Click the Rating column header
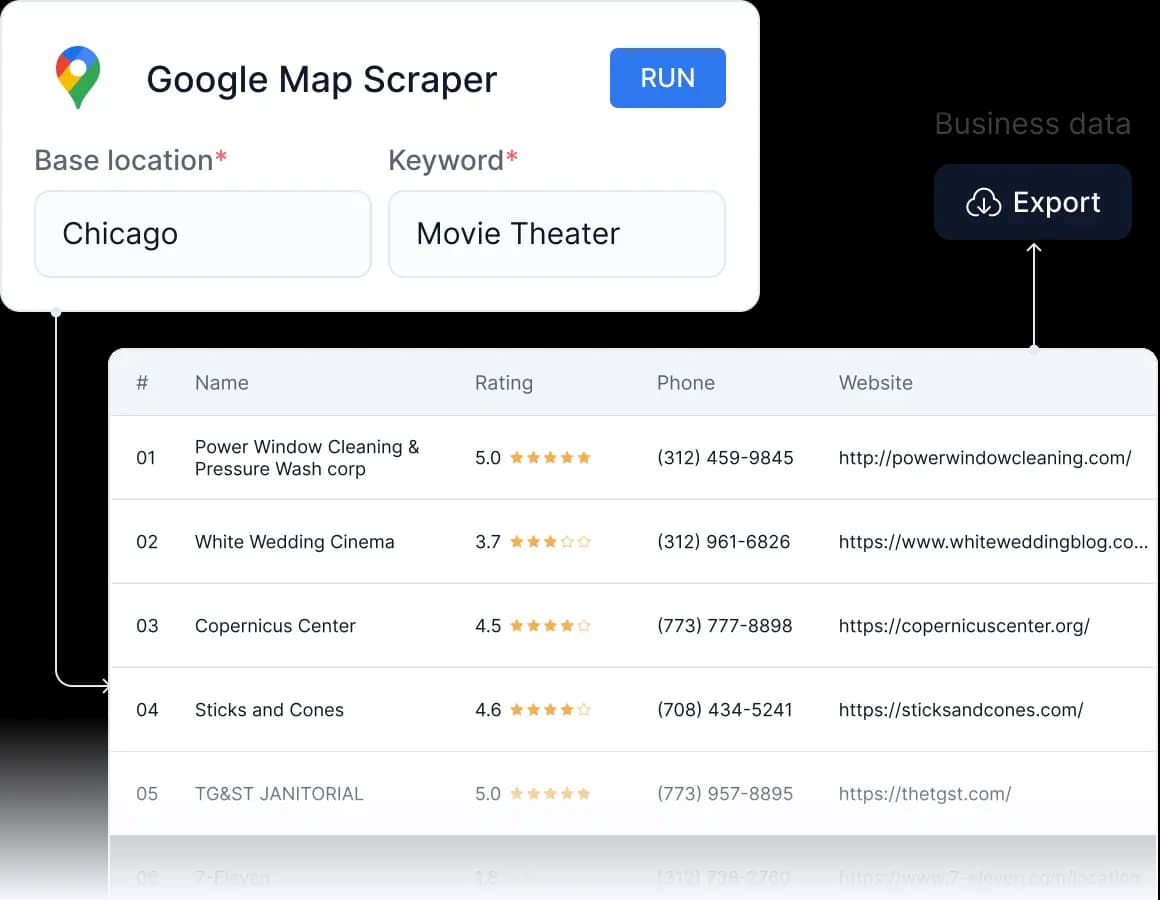Image resolution: width=1160 pixels, height=900 pixels. [x=504, y=383]
